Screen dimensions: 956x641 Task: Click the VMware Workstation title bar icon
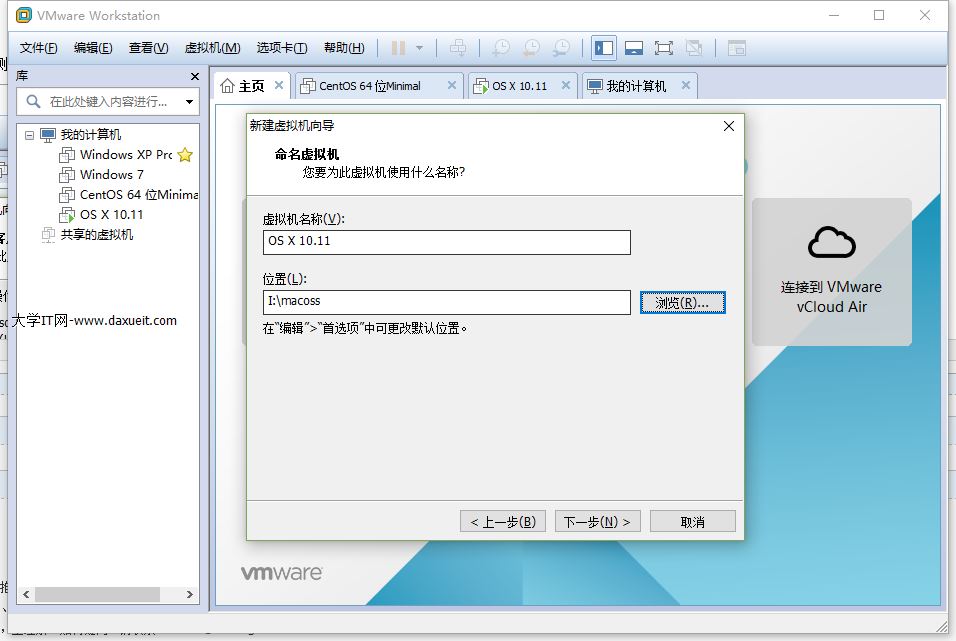[24, 15]
